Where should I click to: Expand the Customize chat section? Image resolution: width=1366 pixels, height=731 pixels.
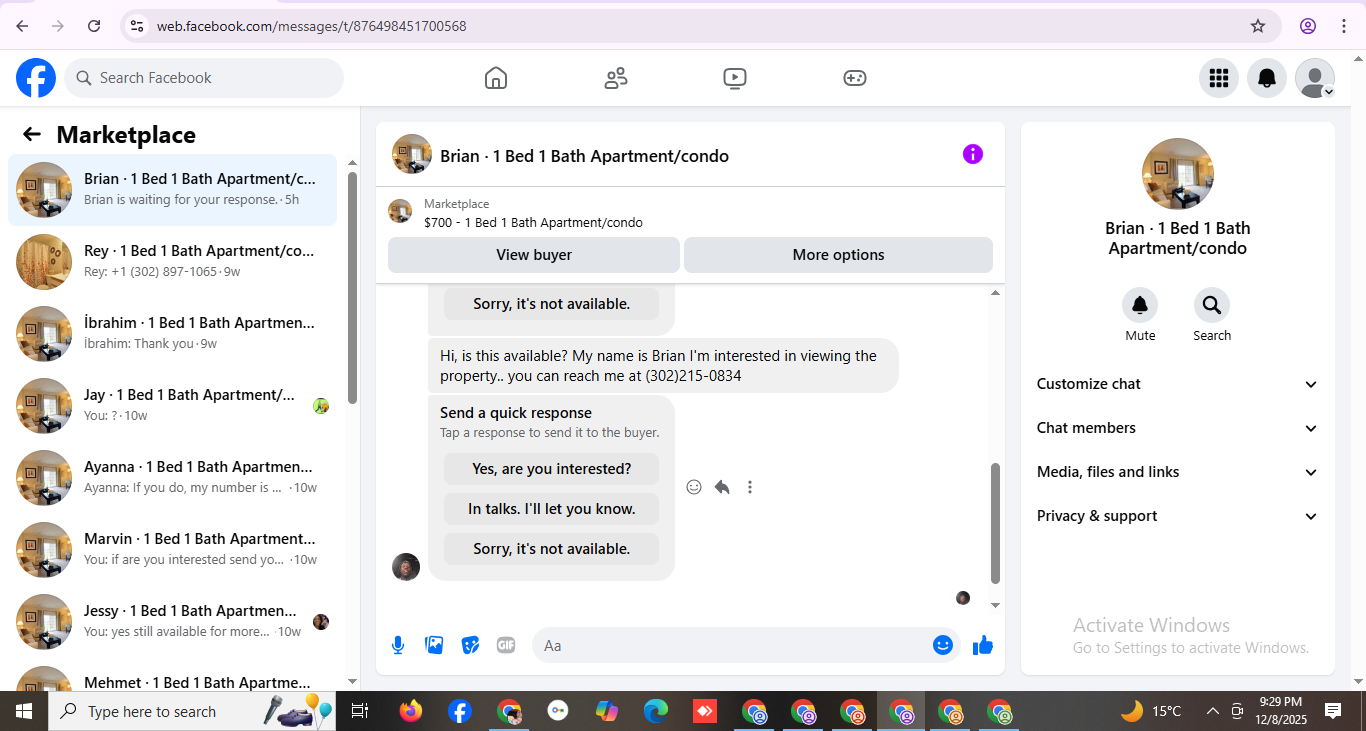(x=1178, y=384)
